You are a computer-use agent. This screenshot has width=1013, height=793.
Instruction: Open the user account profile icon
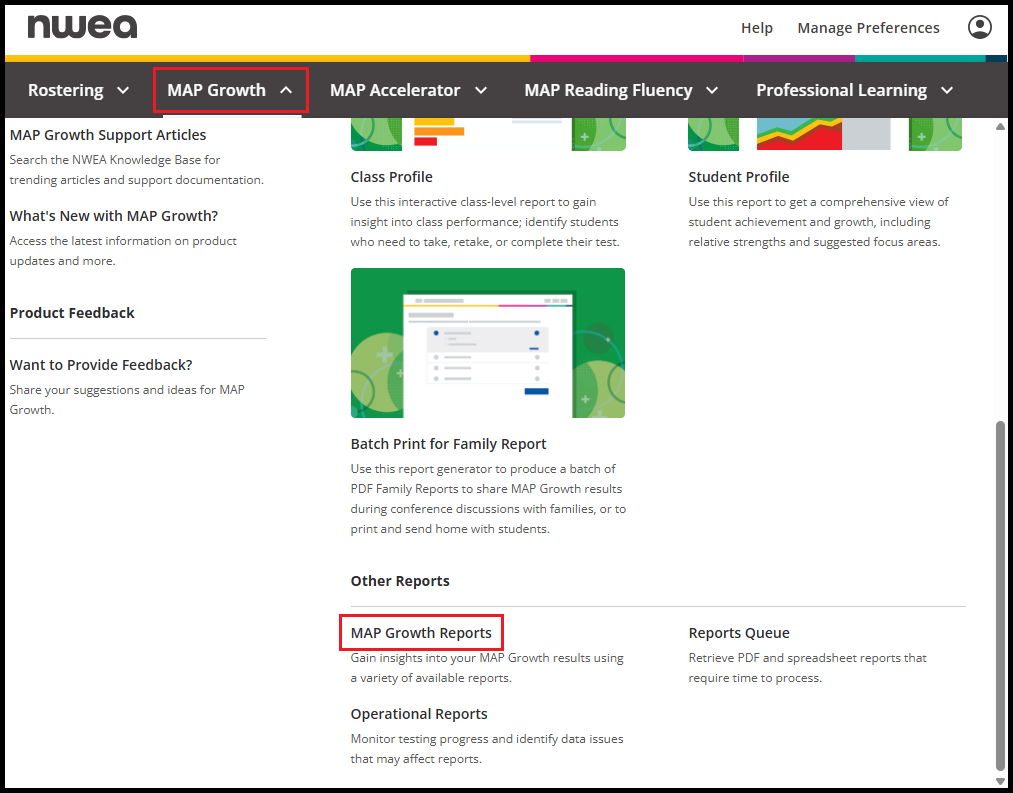979,27
